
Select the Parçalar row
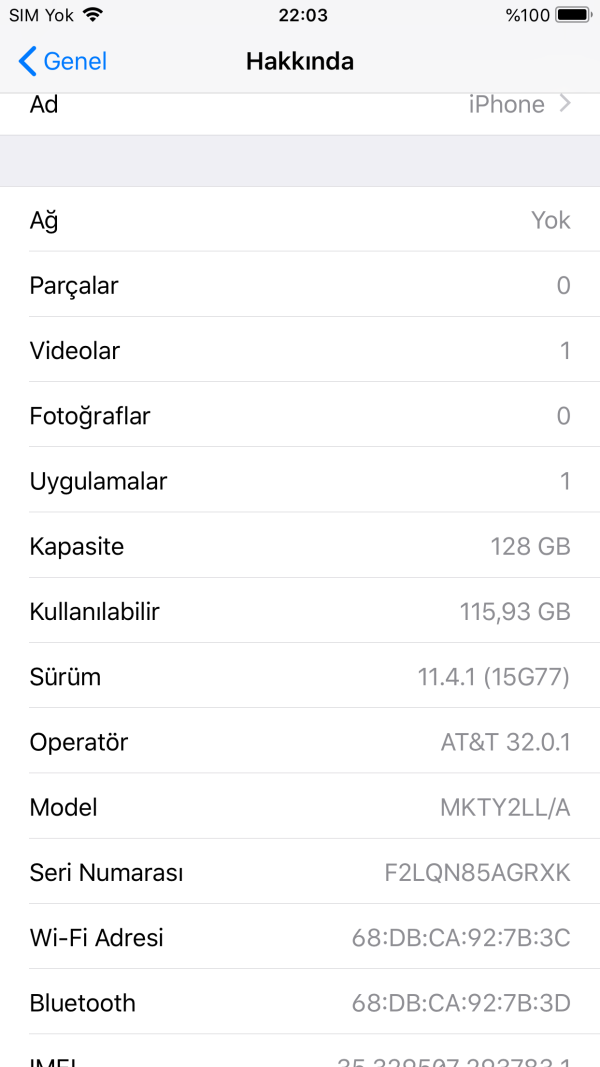pyautogui.click(x=300, y=284)
